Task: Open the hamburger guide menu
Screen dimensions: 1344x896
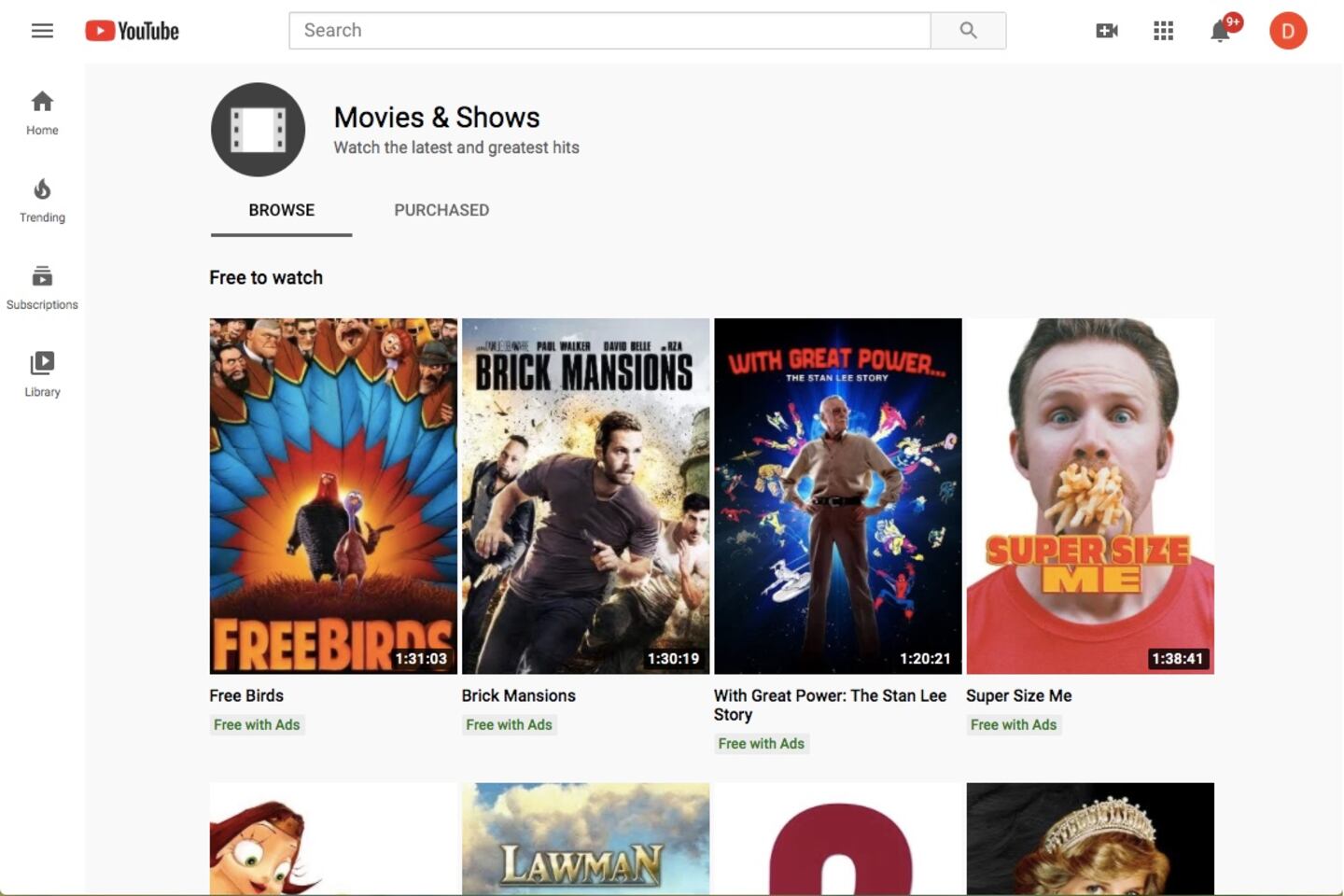Action: point(42,31)
